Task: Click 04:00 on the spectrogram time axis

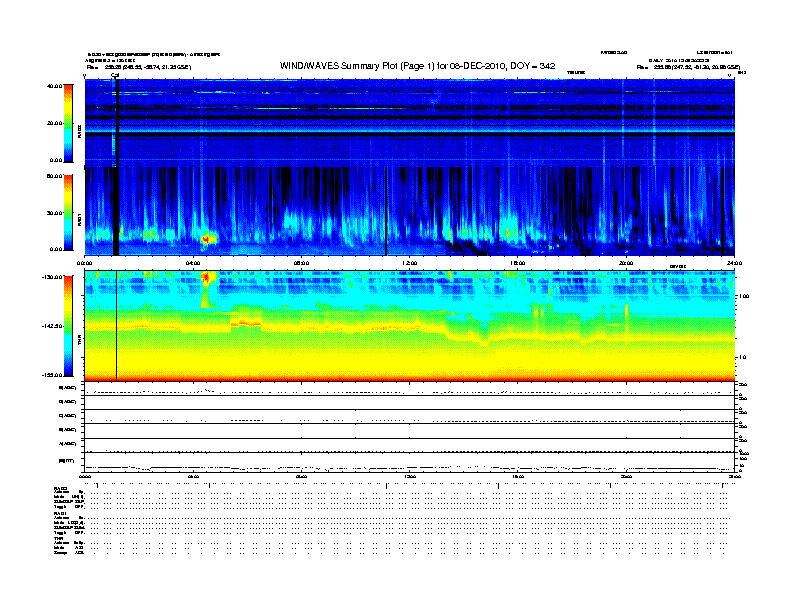Action: [x=193, y=263]
